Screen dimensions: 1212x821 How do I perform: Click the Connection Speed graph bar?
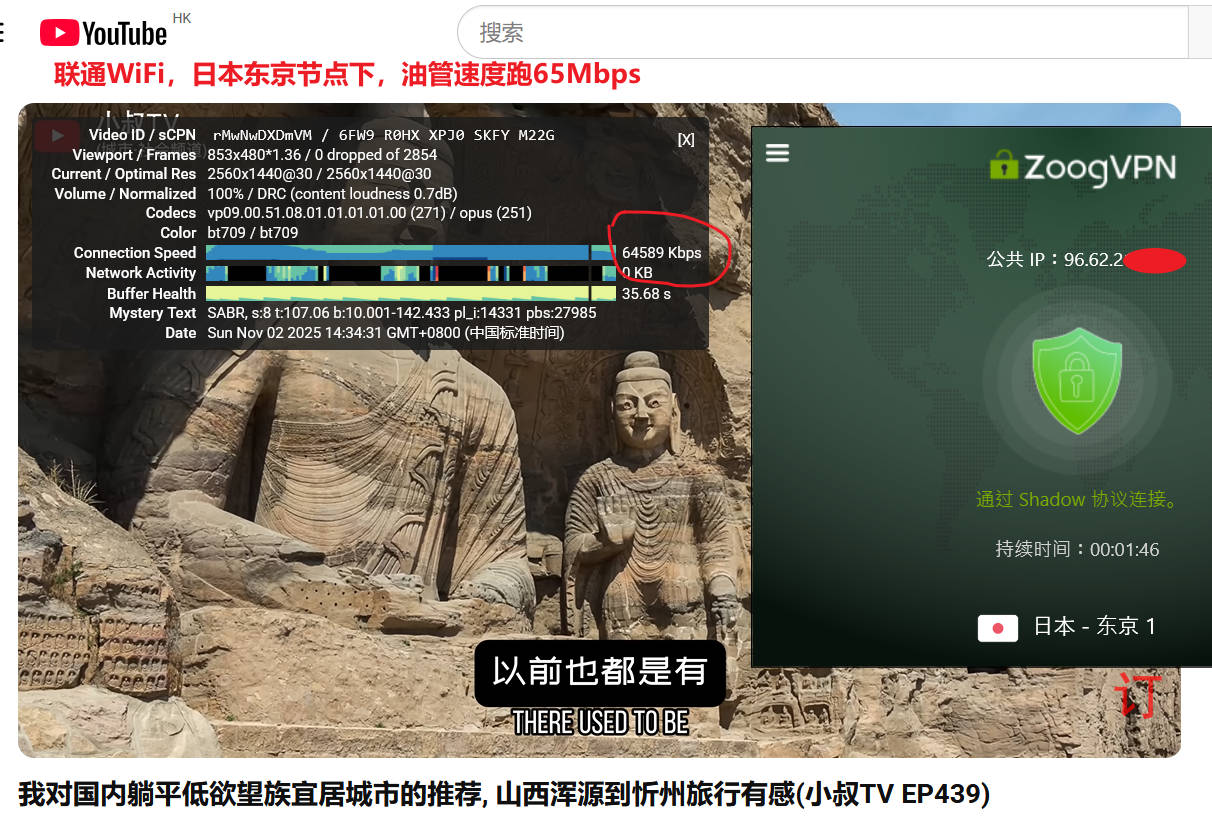coord(410,253)
